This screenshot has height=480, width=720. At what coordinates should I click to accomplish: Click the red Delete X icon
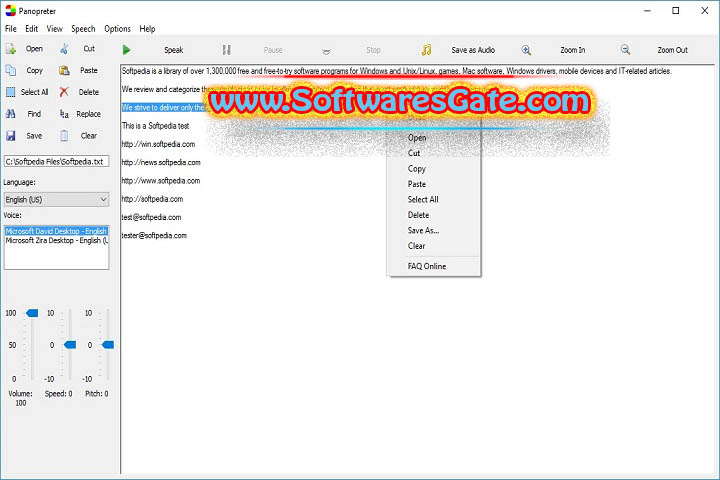[x=64, y=92]
